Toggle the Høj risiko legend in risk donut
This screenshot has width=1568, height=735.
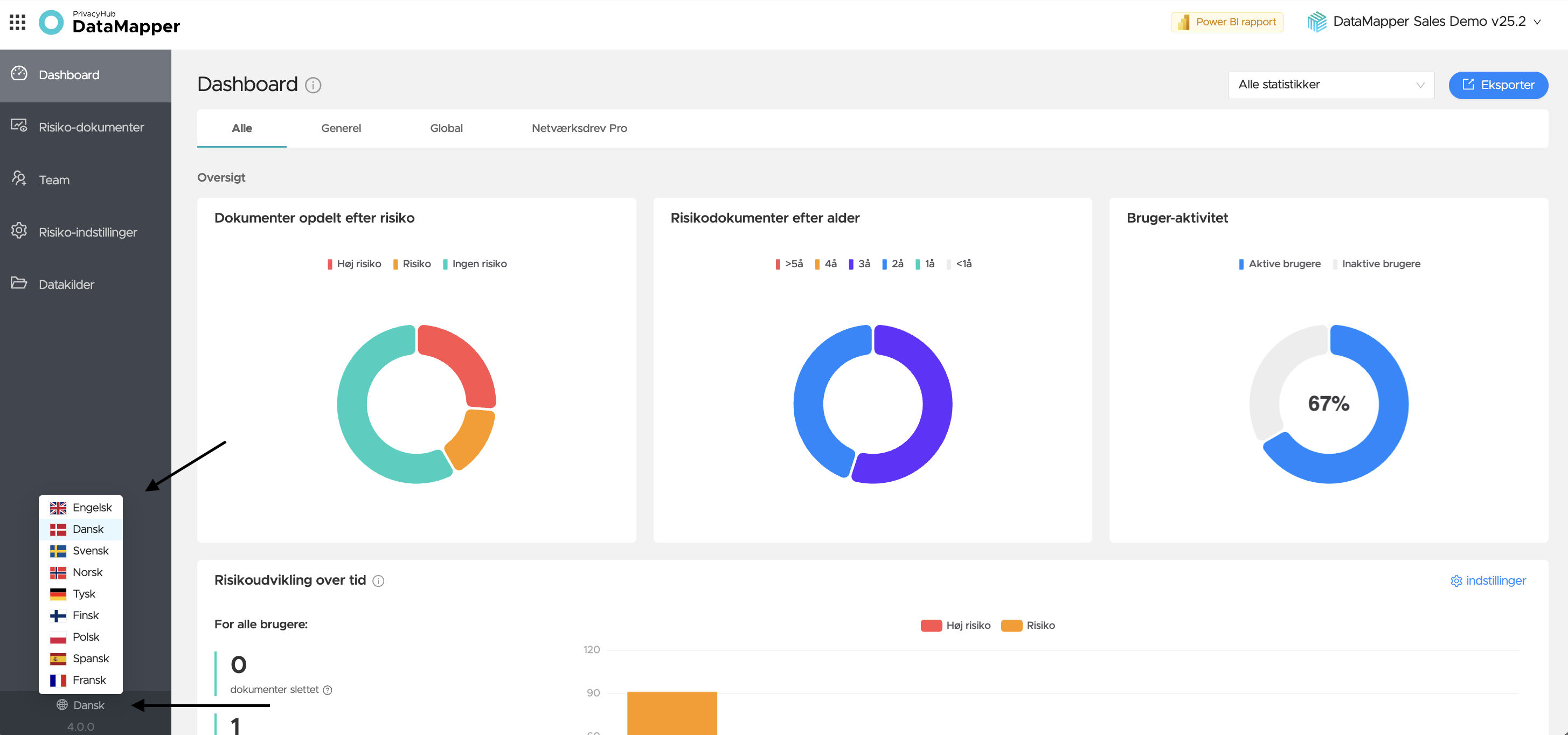click(354, 264)
